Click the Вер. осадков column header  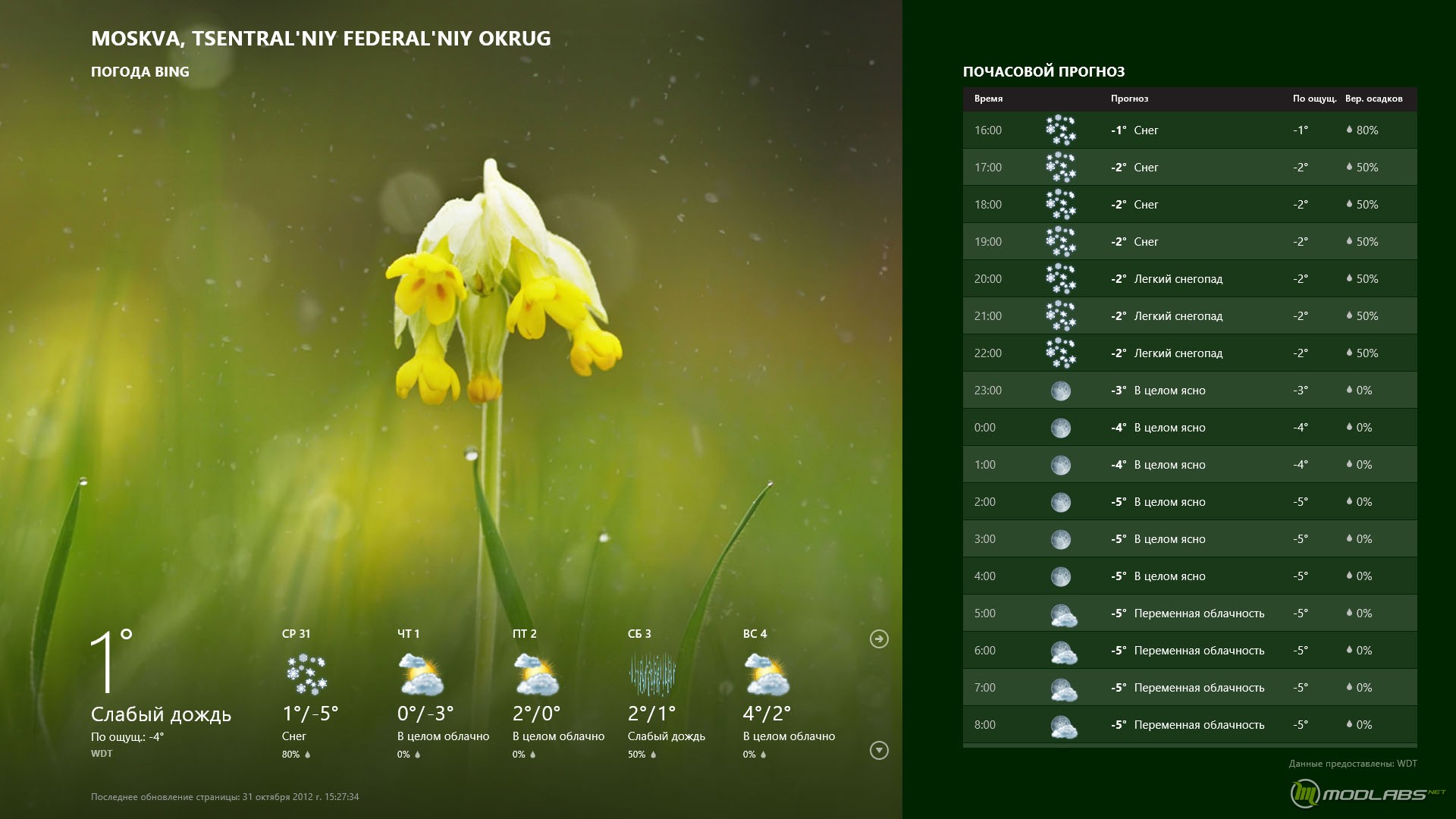coord(1373,99)
